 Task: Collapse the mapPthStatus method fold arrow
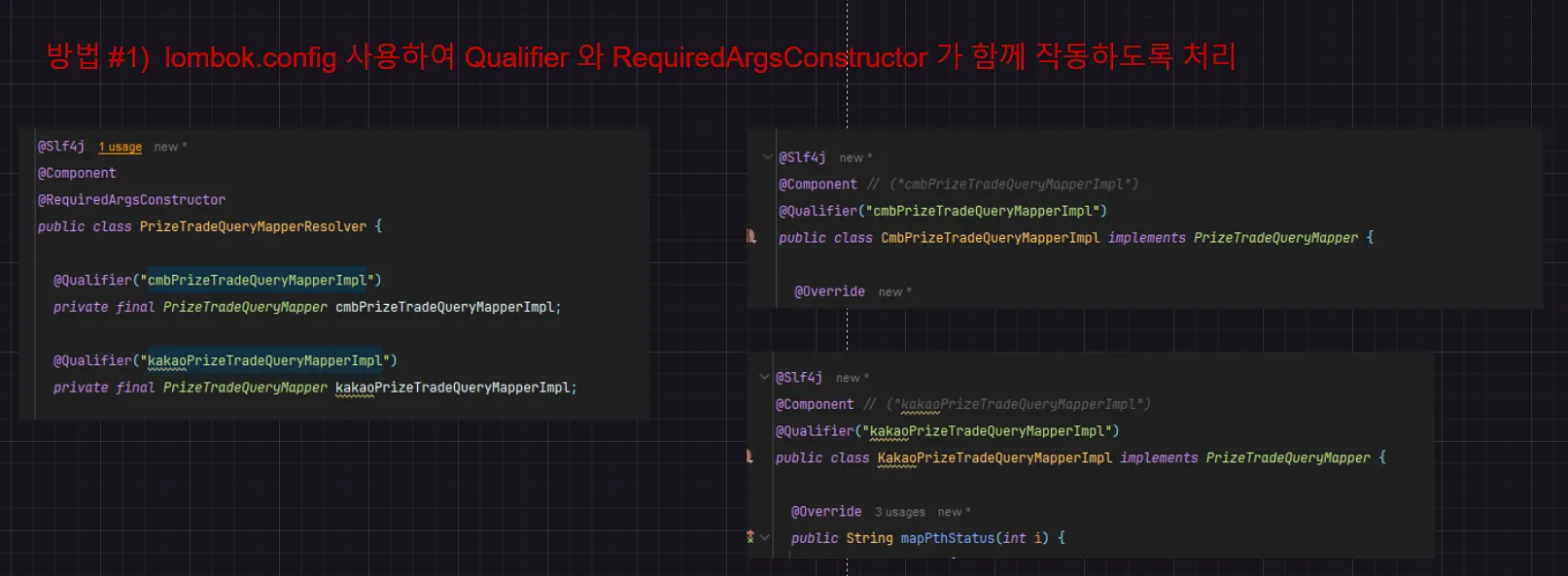[765, 537]
